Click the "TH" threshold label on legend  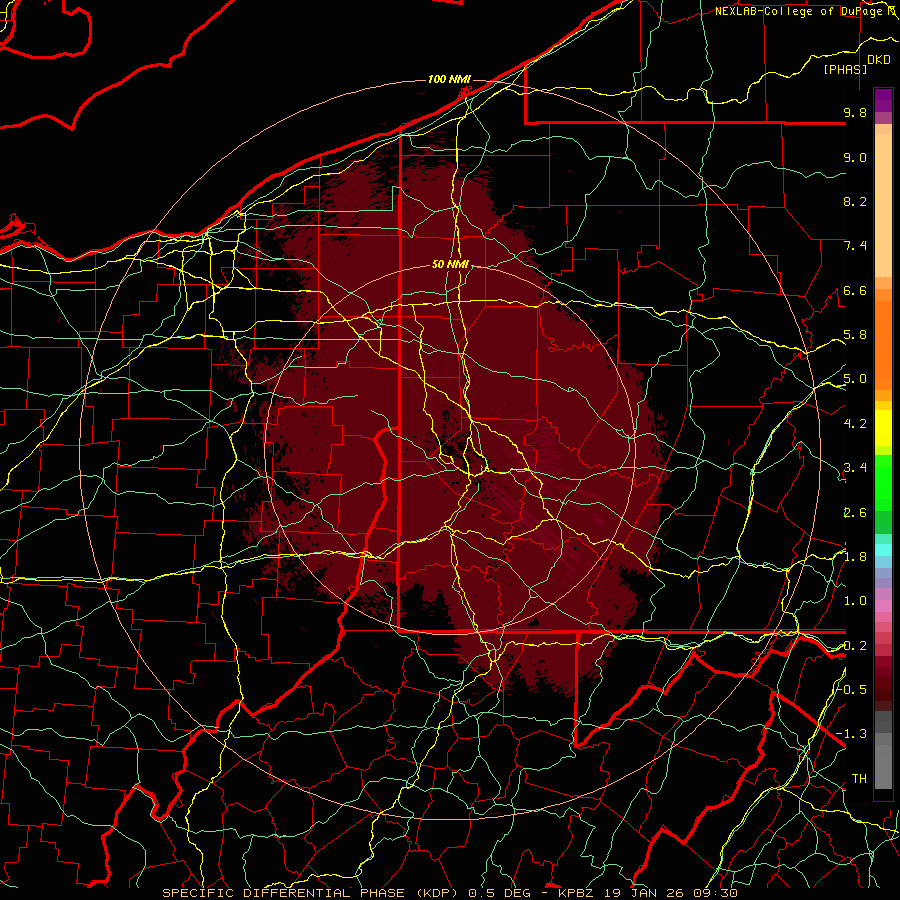tap(859, 778)
